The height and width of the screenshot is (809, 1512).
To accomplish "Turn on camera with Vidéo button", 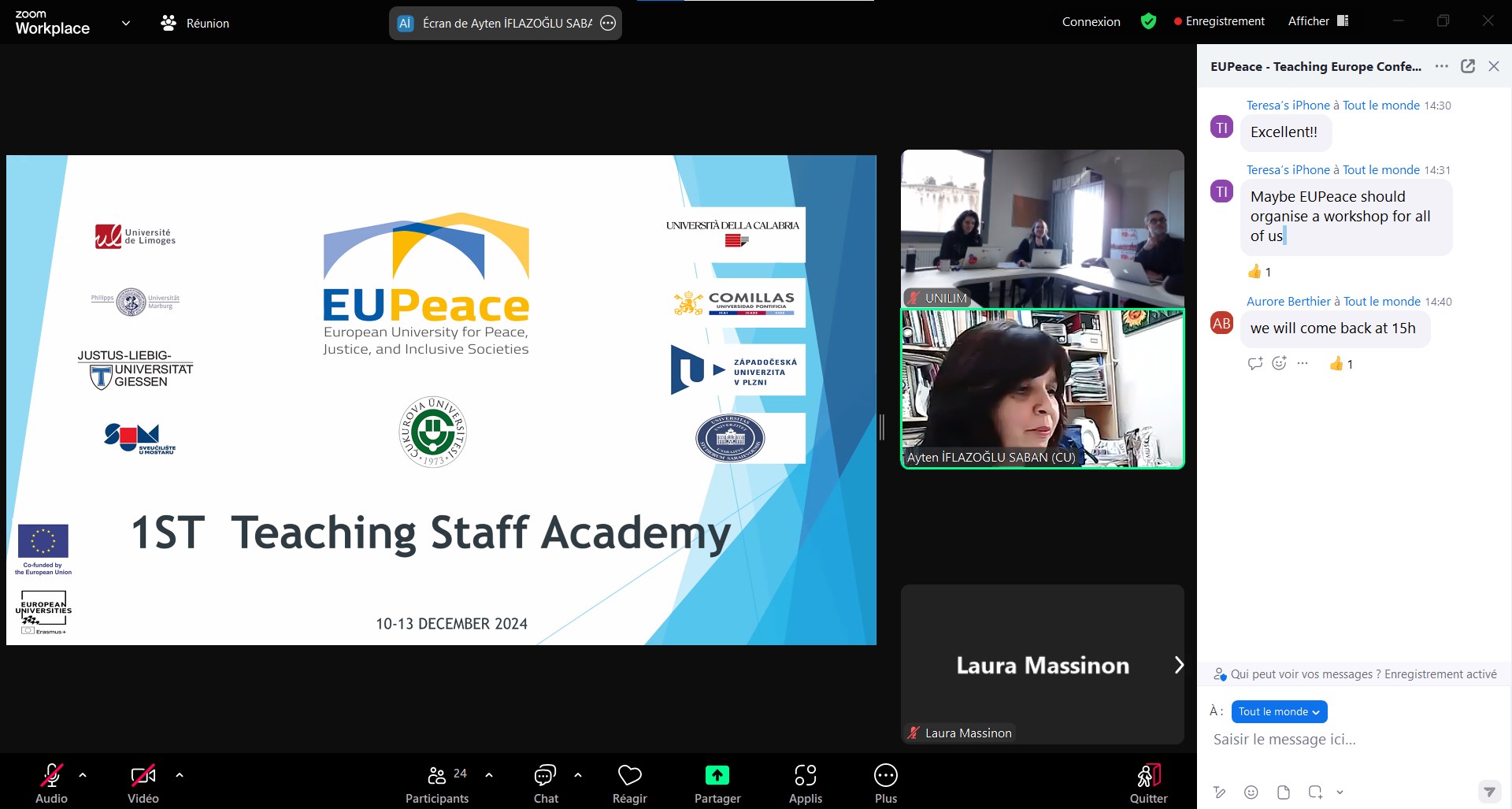I will click(x=143, y=782).
